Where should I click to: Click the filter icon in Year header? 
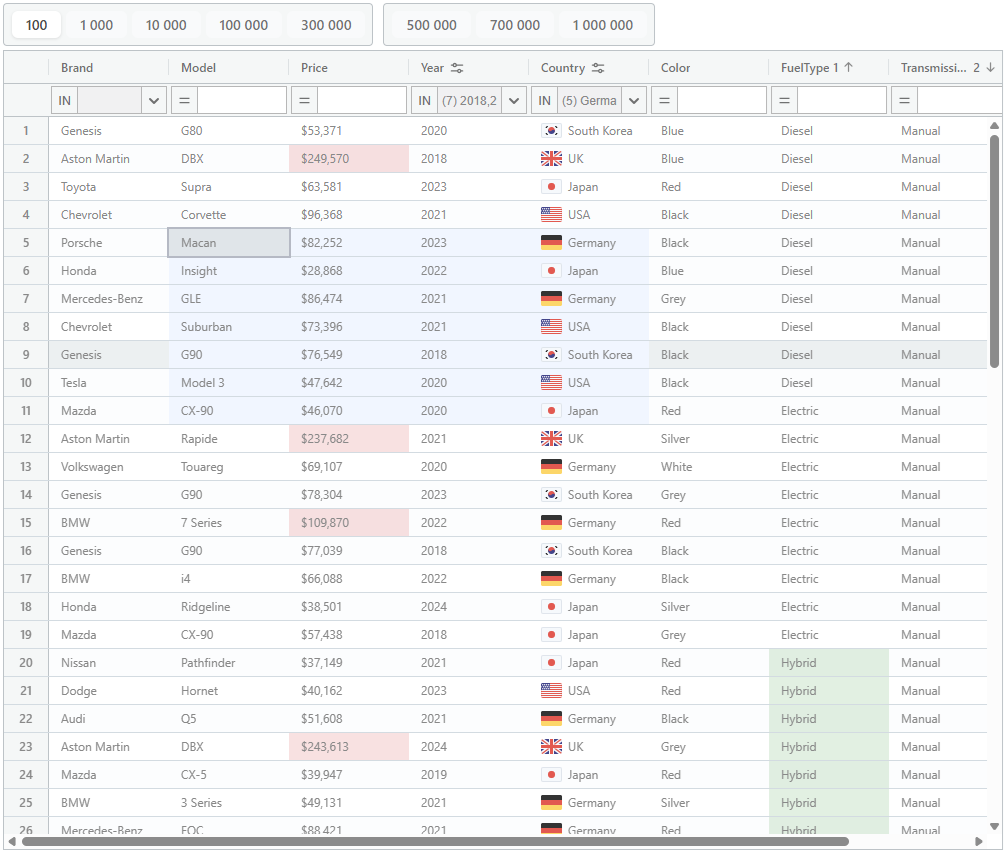coord(457,68)
